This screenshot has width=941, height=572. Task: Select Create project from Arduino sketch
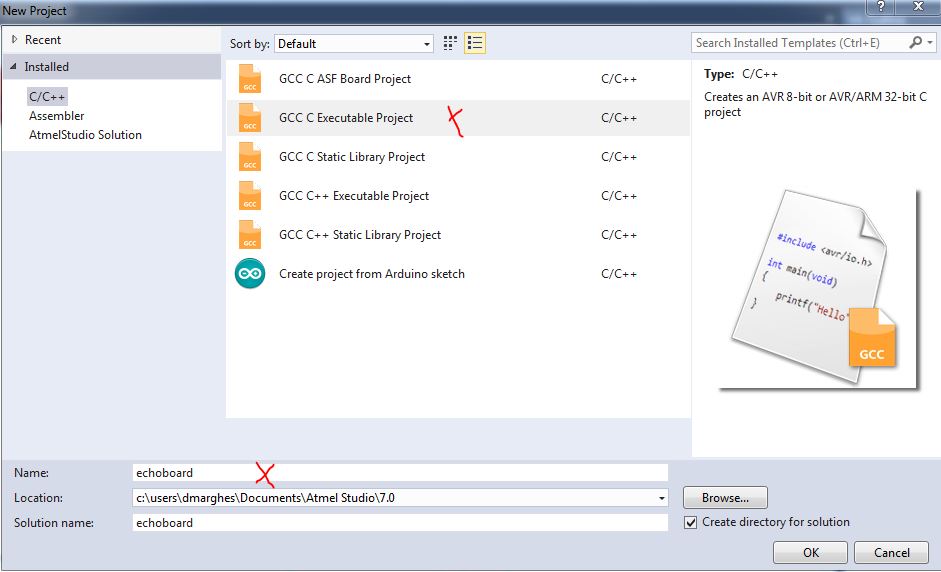[457, 274]
